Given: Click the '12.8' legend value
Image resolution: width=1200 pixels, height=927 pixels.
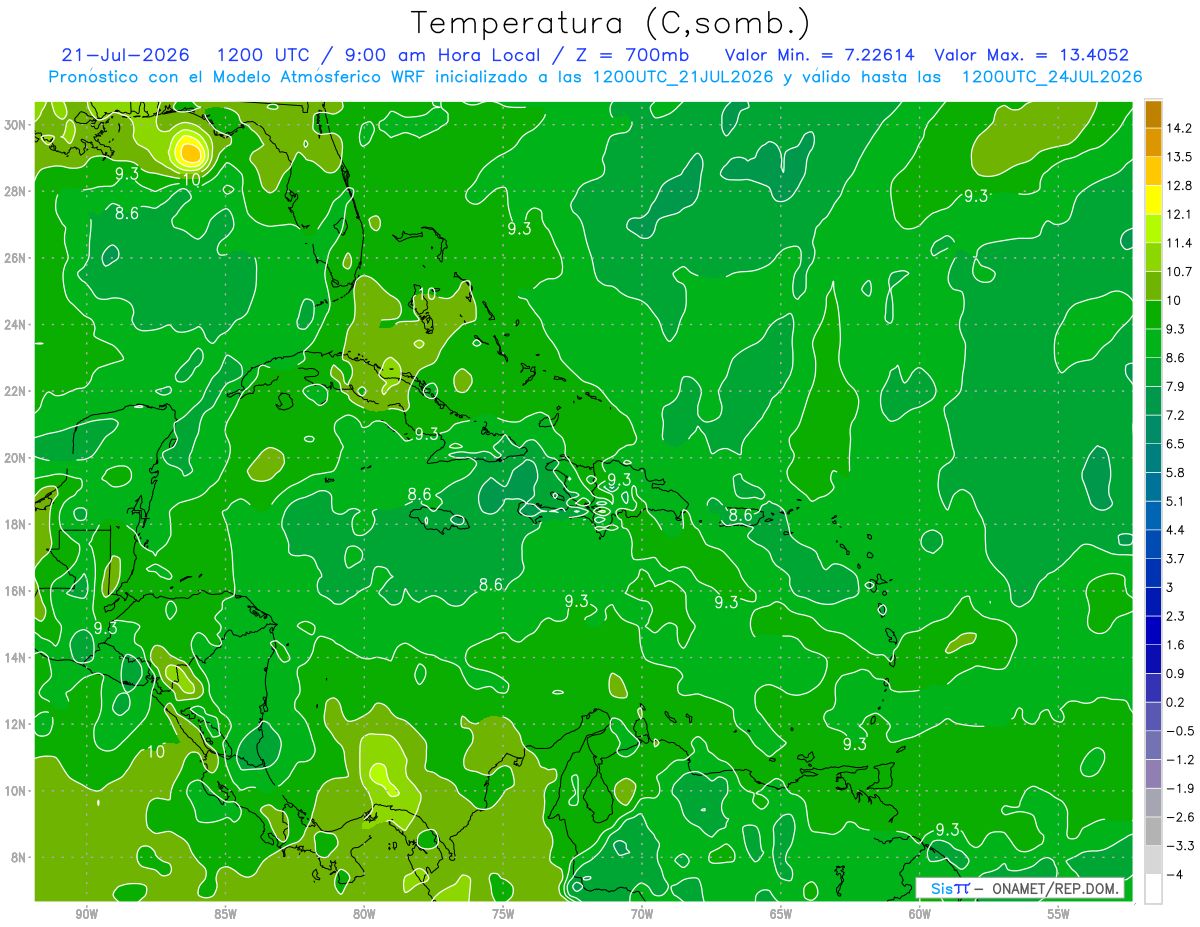Looking at the screenshot, I should (1179, 186).
